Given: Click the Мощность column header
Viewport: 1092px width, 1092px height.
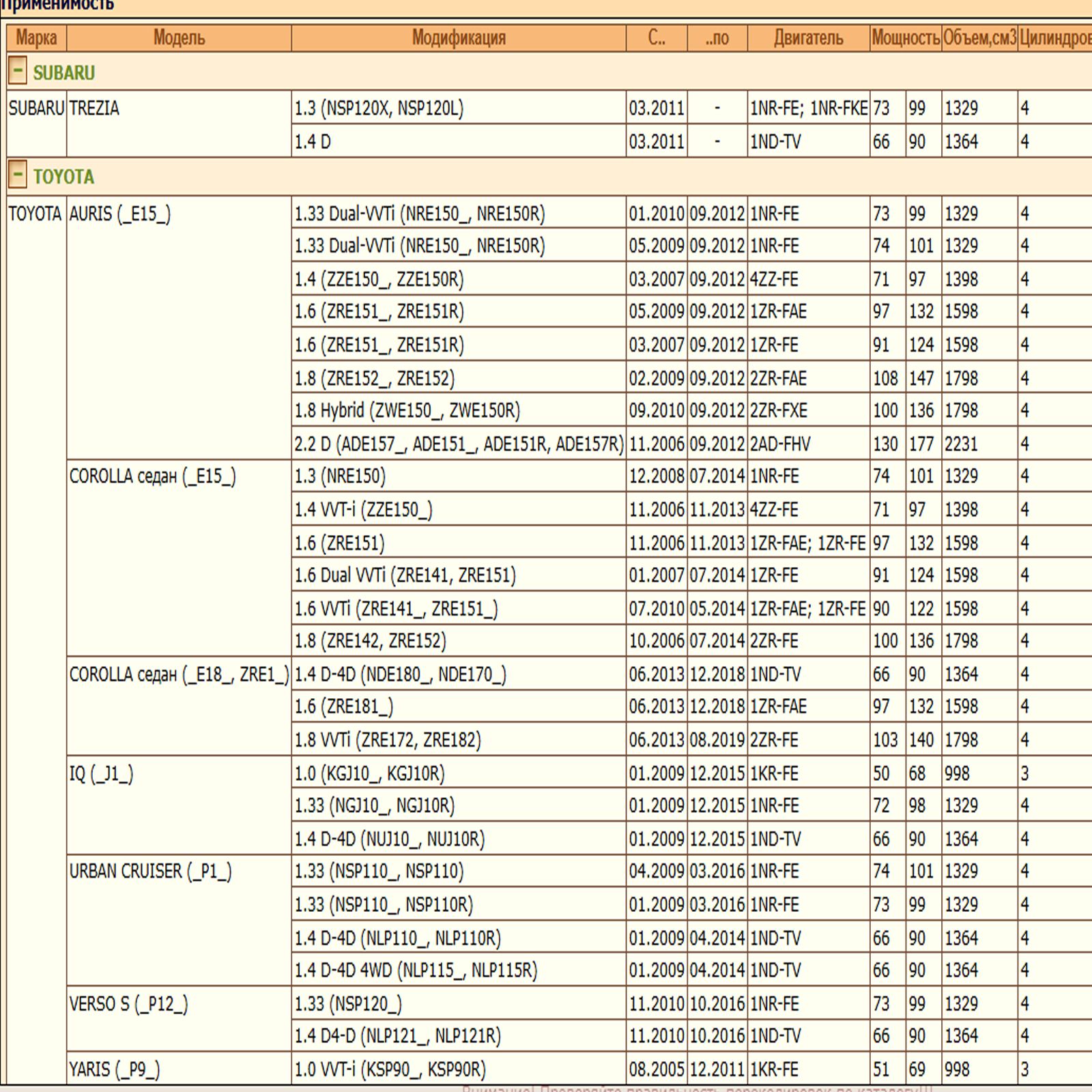Looking at the screenshot, I should 906,38.
